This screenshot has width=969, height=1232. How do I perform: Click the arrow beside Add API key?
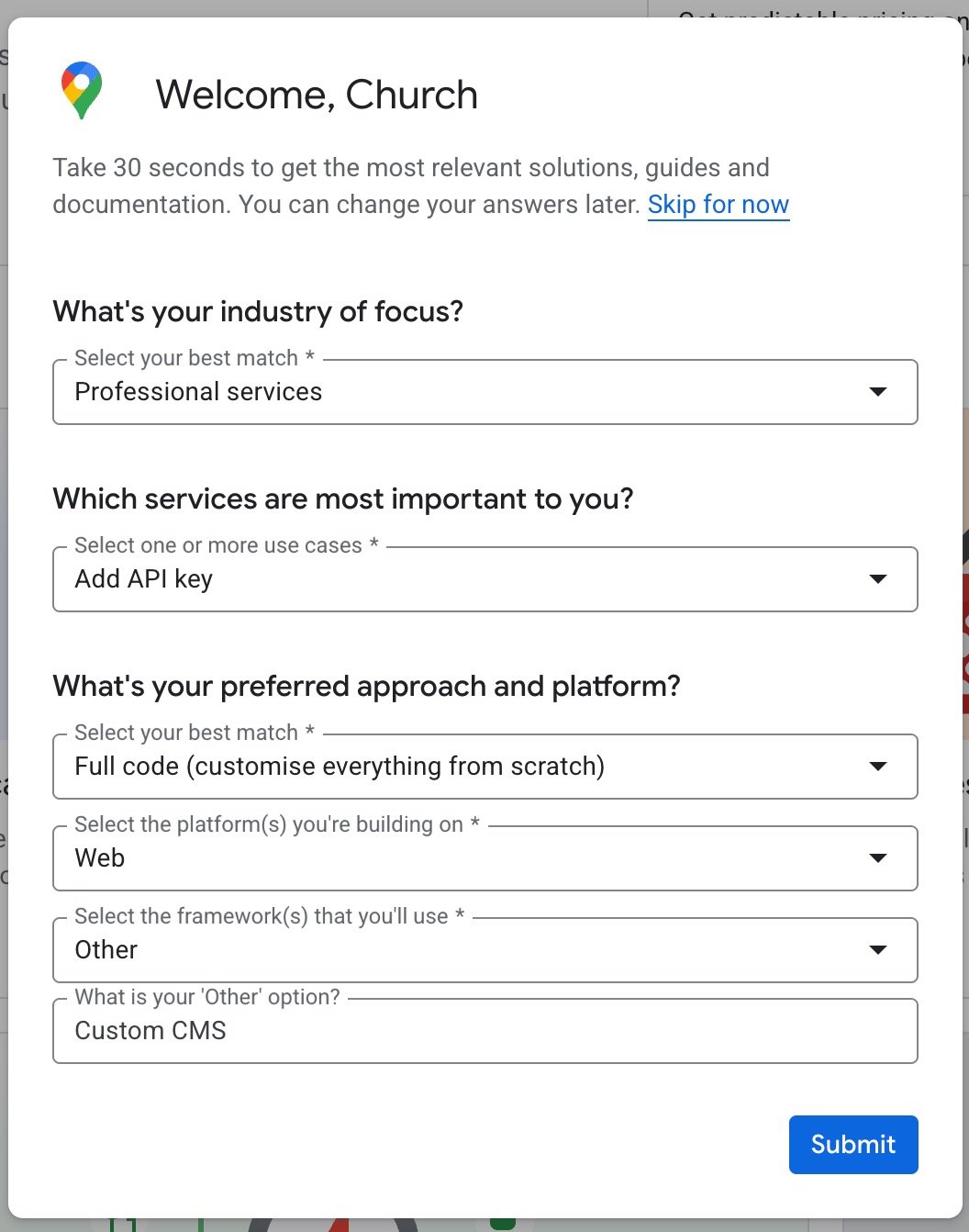pyautogui.click(x=878, y=579)
